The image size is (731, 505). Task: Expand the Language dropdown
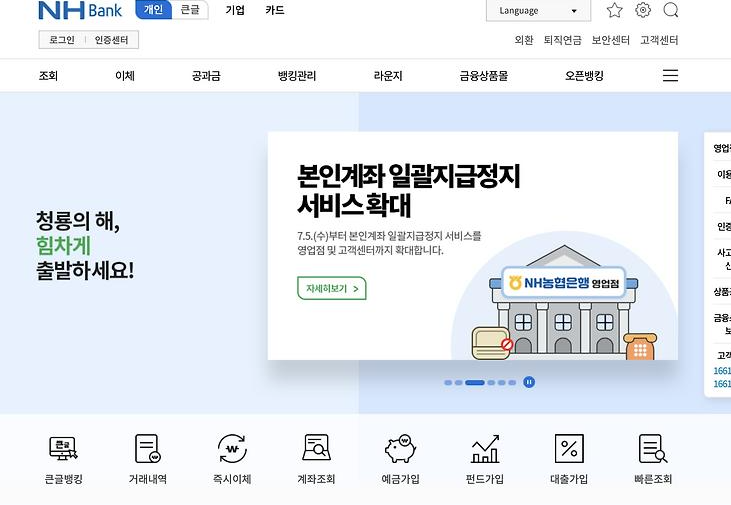[538, 10]
